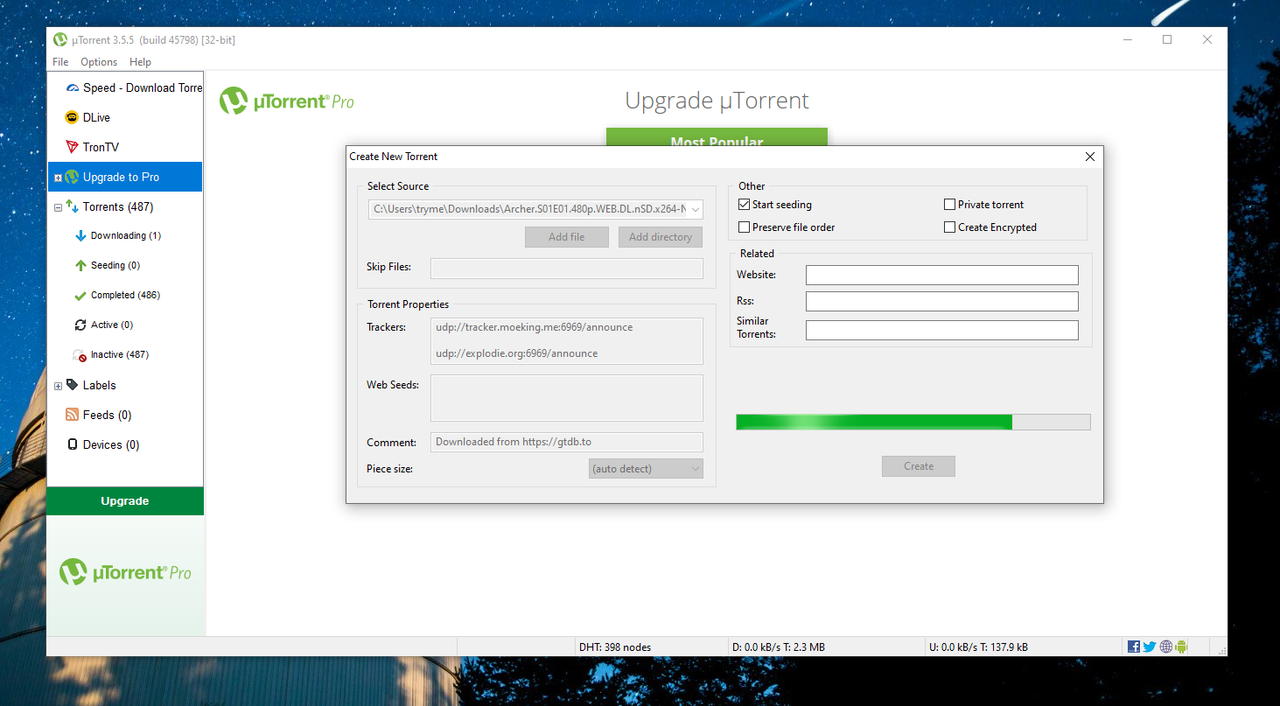Open Twitter icon in status bar
1280x706 pixels.
click(x=1150, y=647)
